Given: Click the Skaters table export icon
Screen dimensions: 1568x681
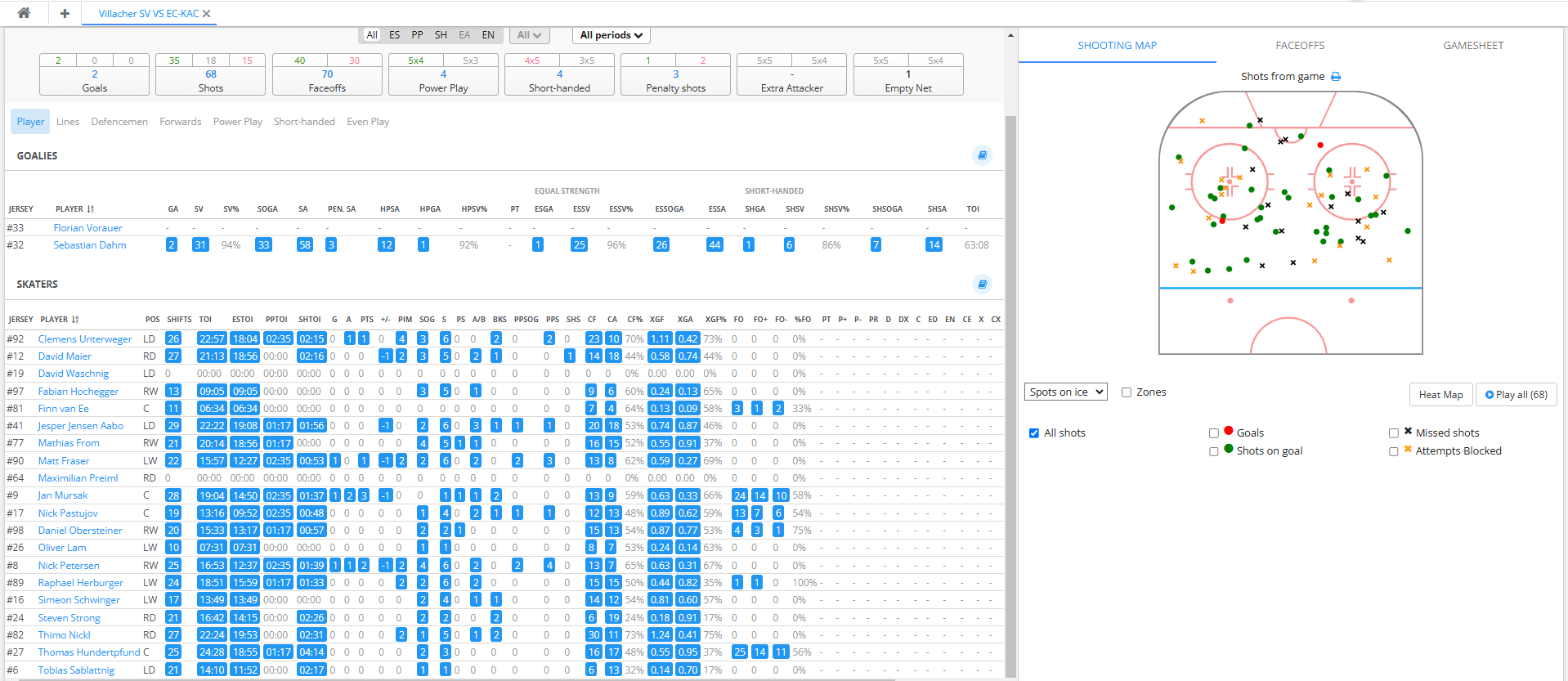Looking at the screenshot, I should (x=982, y=284).
